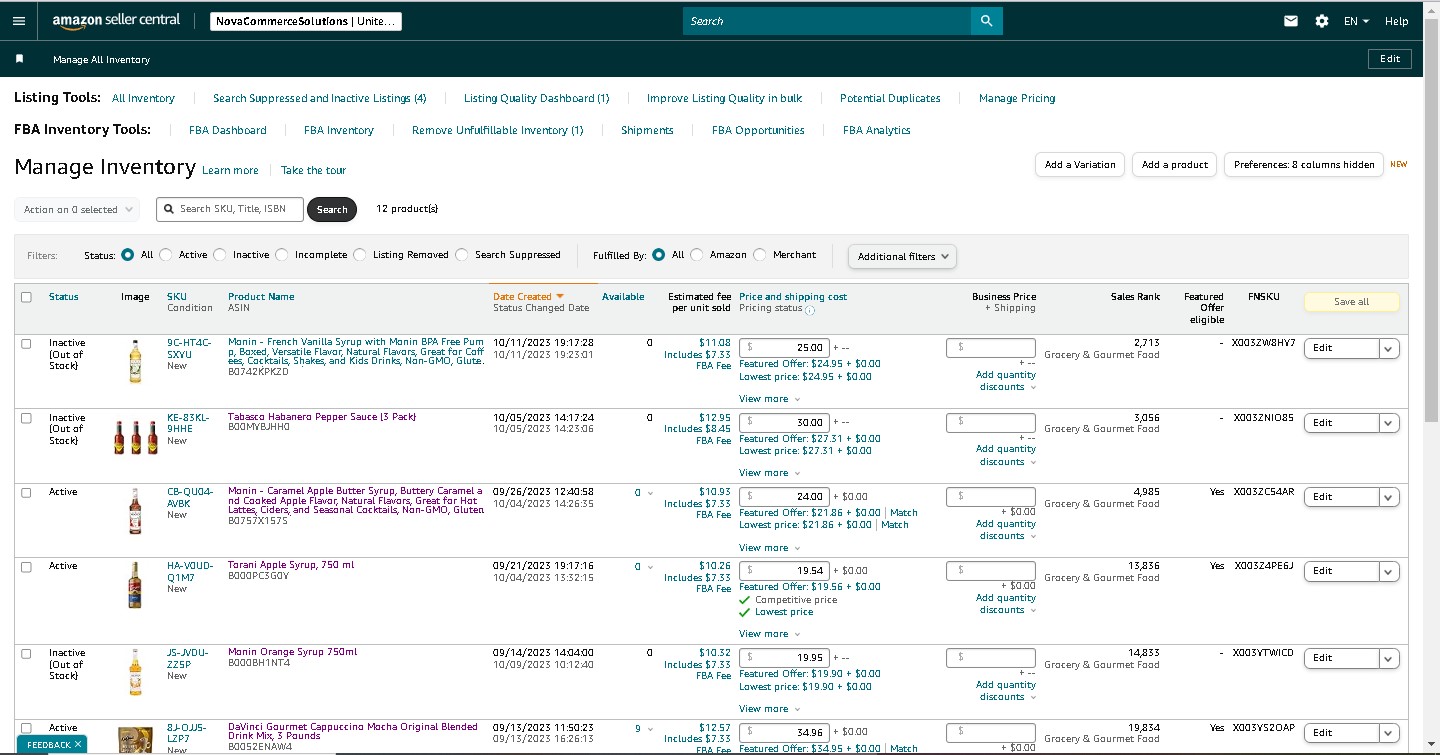Expand View more under Monin French Vanilla pricing
This screenshot has width=1440, height=755.
coord(768,399)
